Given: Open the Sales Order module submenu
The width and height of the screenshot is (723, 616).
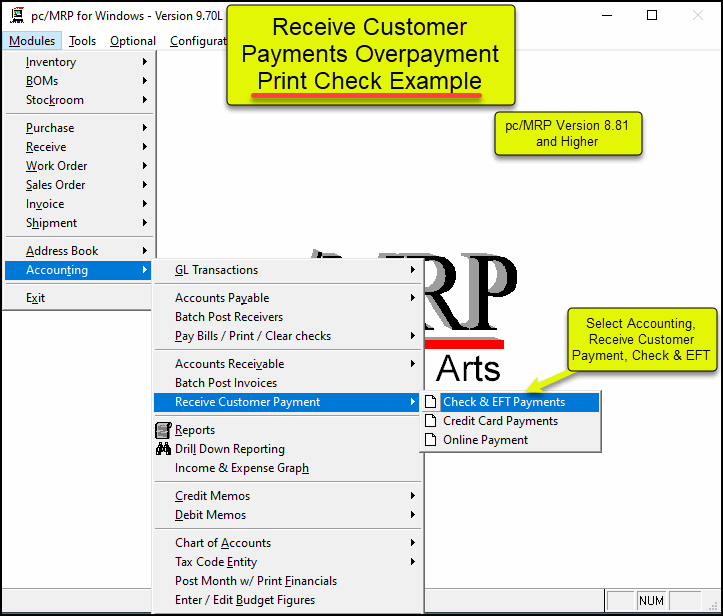Looking at the screenshot, I should (x=56, y=185).
